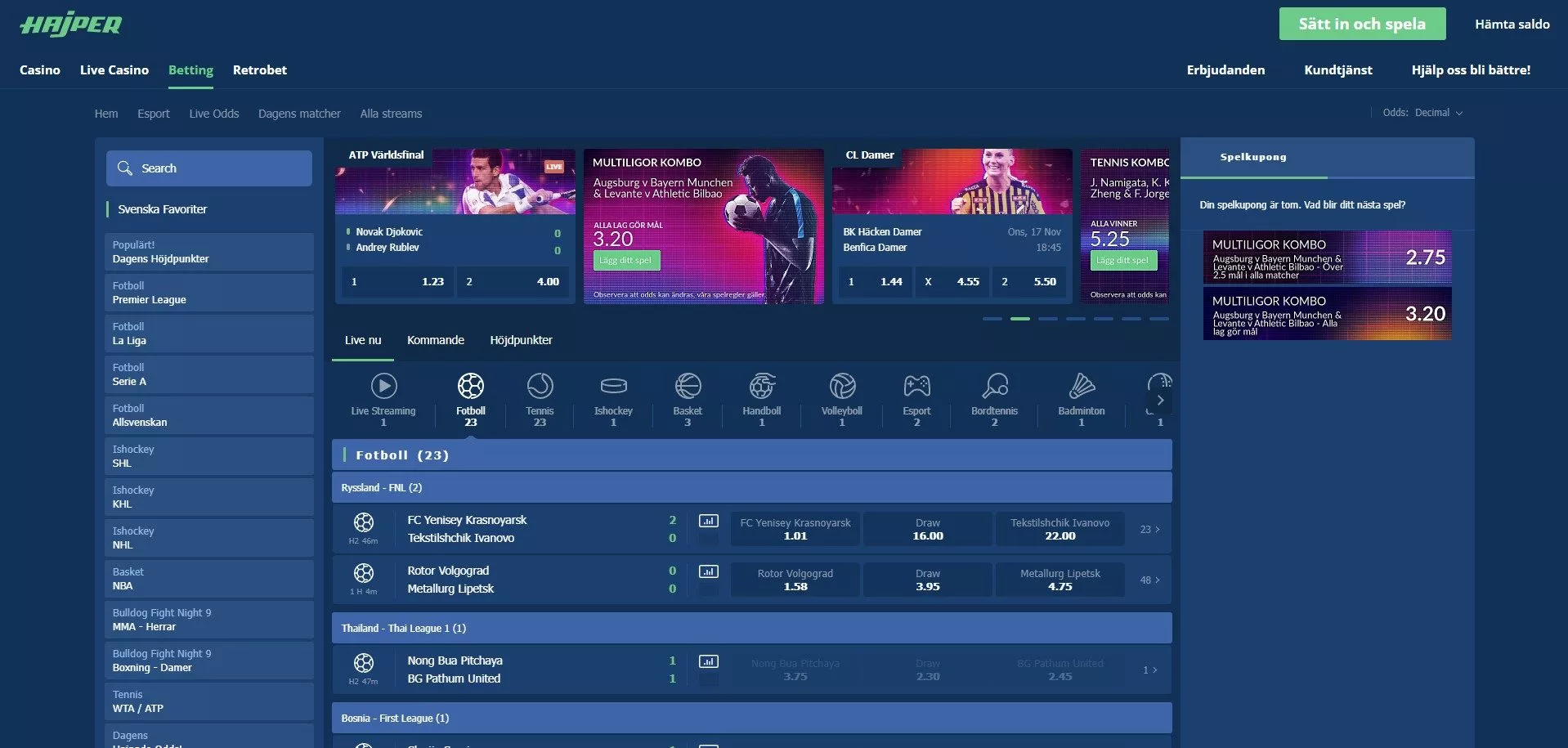This screenshot has width=1568, height=748.
Task: Expand 48 more markets for Rotor Volgograd match
Action: 1149,580
